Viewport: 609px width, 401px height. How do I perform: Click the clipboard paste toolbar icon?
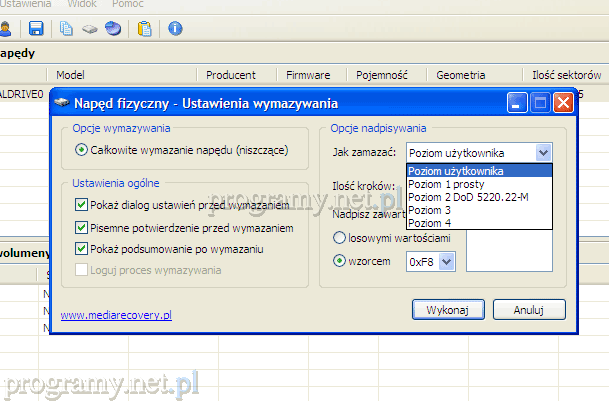(x=145, y=28)
